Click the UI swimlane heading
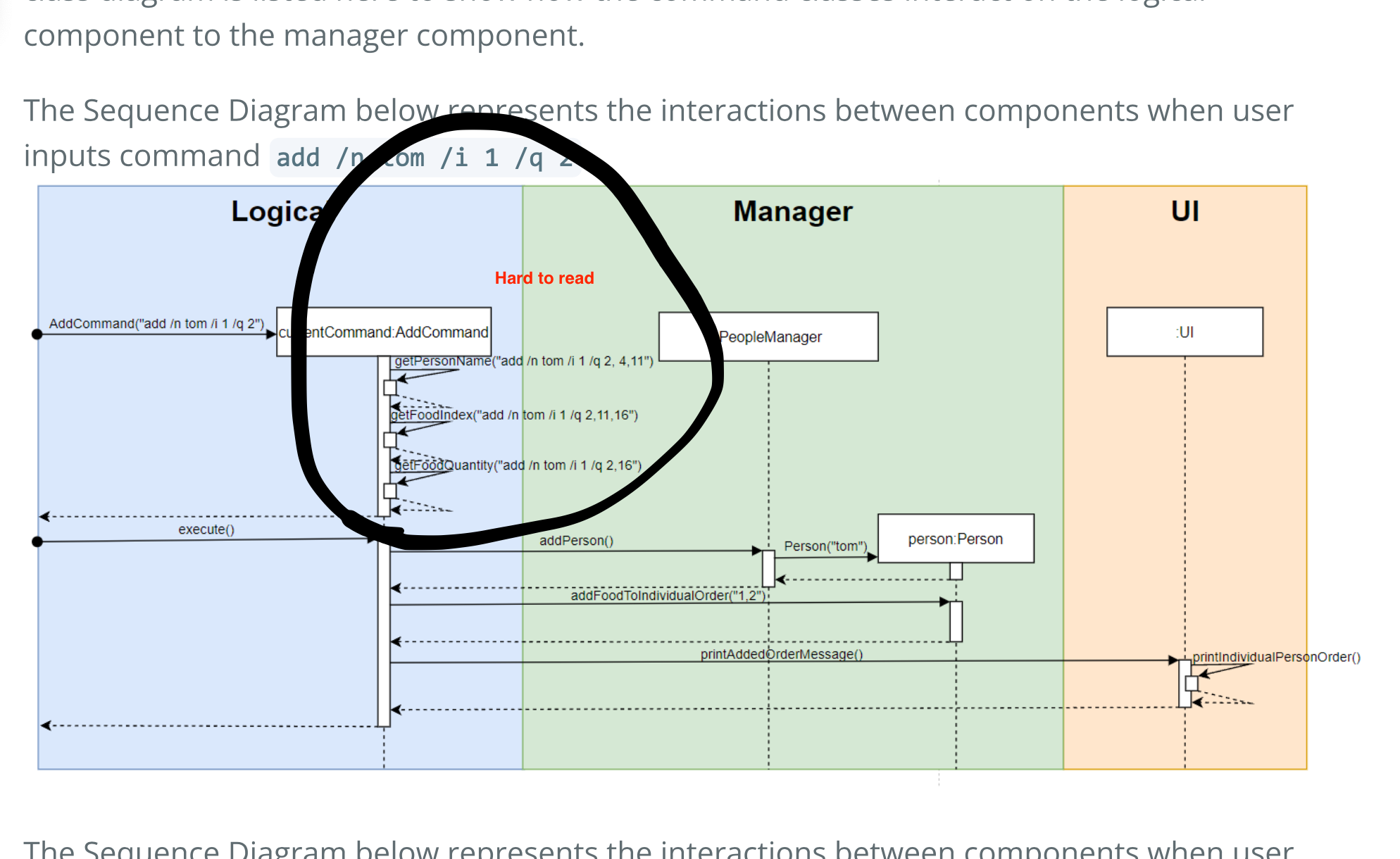 click(1185, 211)
